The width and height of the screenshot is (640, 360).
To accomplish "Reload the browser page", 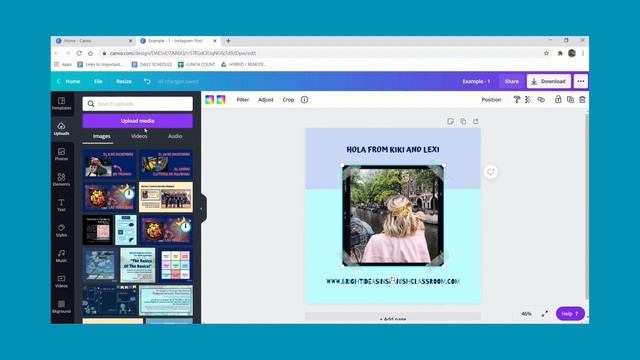I will point(79,53).
